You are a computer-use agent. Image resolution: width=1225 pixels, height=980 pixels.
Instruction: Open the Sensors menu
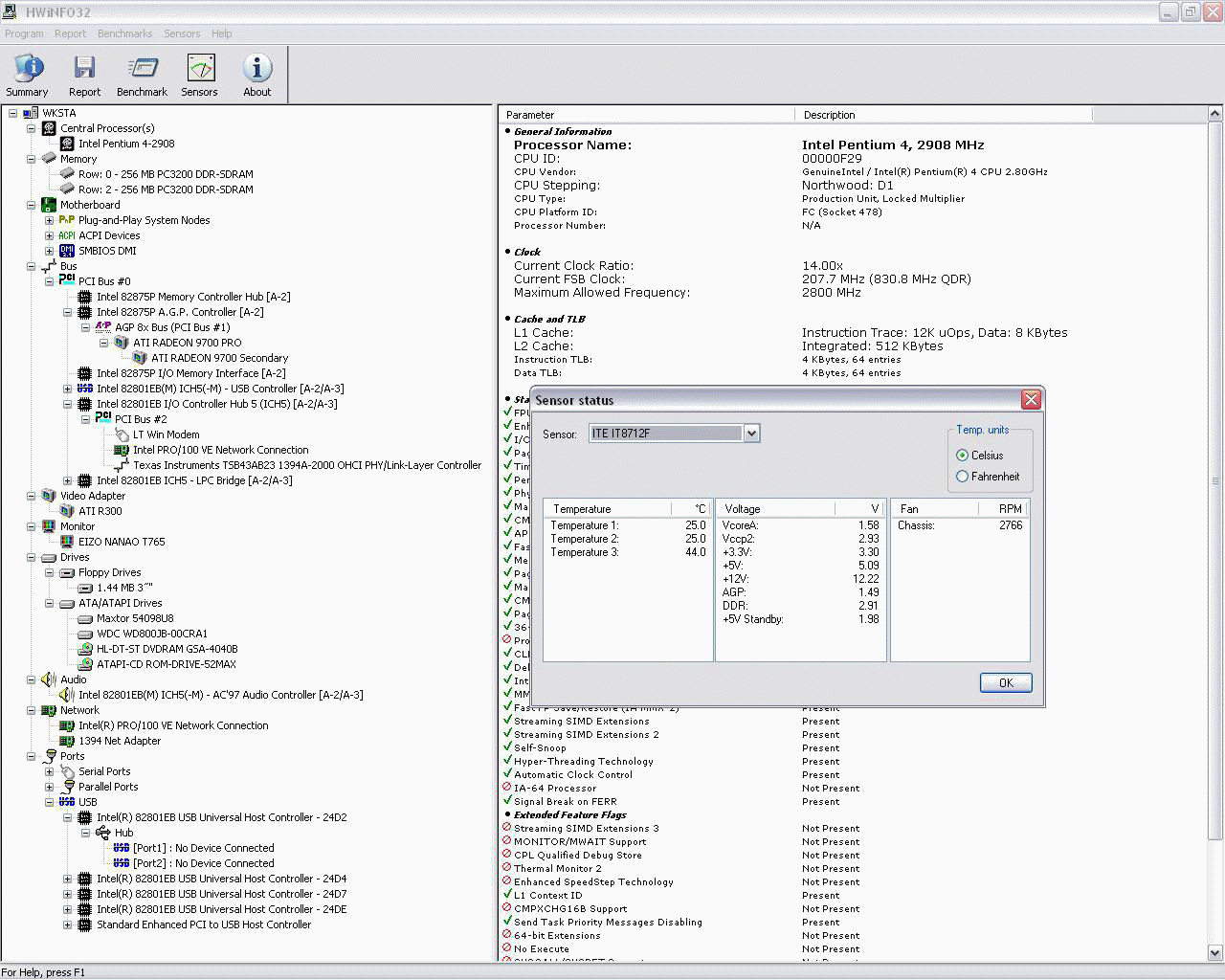click(182, 33)
